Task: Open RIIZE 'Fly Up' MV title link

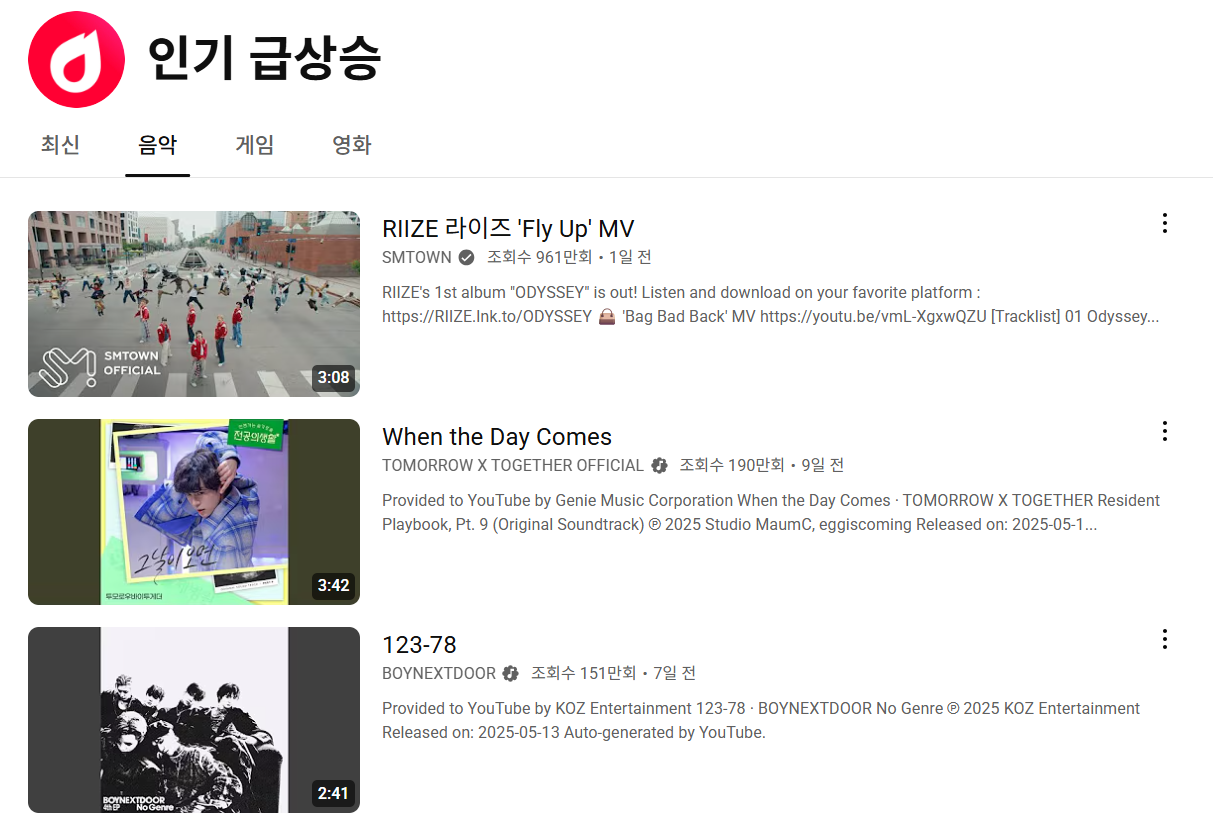Action: click(x=508, y=228)
